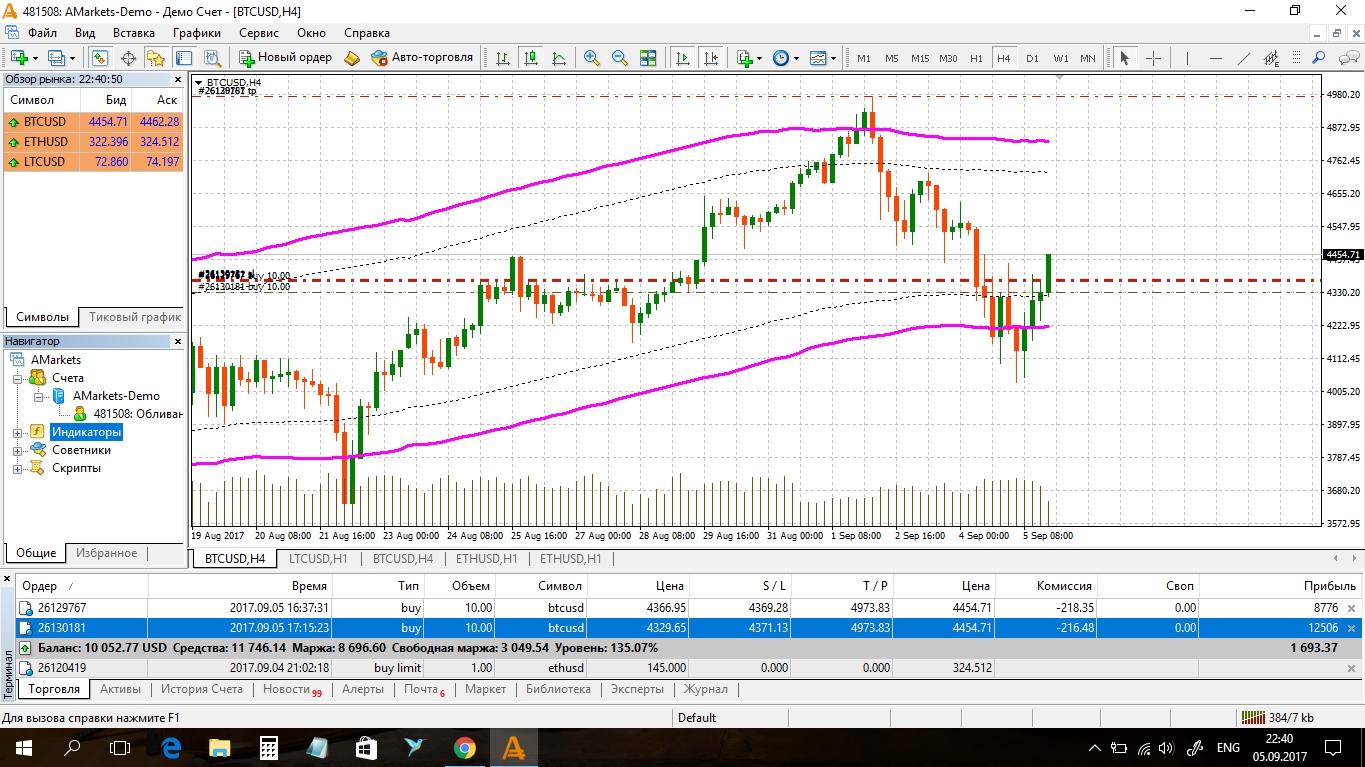The image size is (1365, 767).
Task: Open dropdown arrow beside templates icon
Action: [833, 58]
